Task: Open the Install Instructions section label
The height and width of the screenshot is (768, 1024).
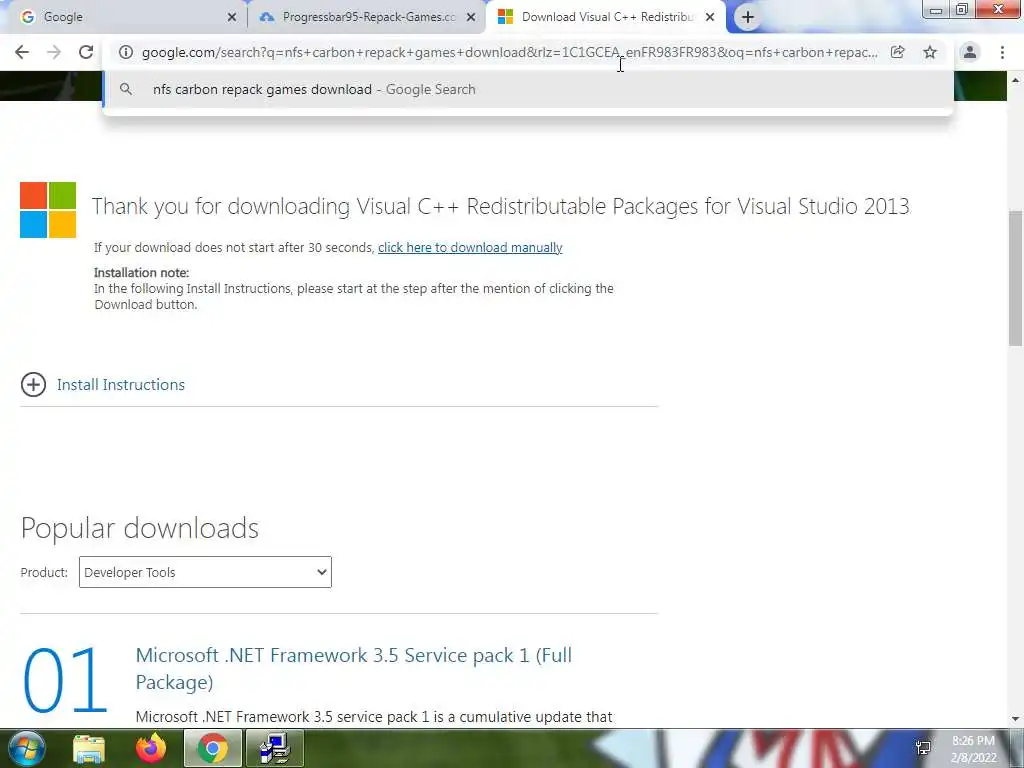Action: point(121,385)
